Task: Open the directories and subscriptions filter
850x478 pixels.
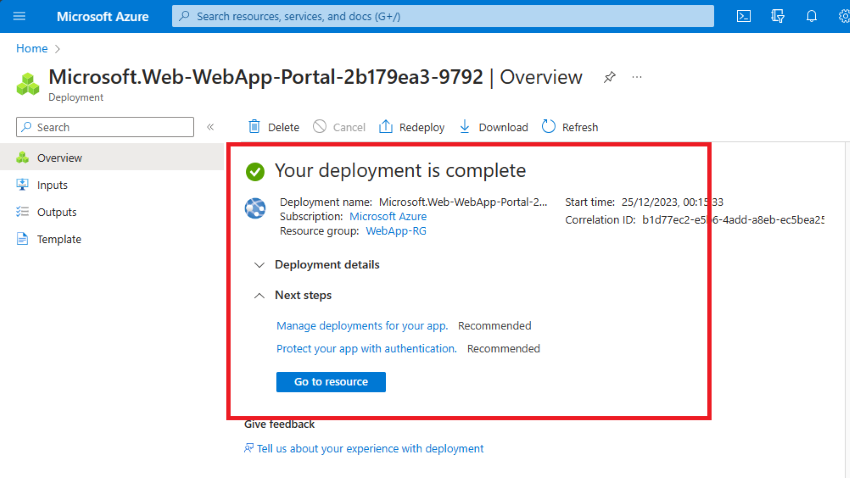Action: (x=778, y=16)
